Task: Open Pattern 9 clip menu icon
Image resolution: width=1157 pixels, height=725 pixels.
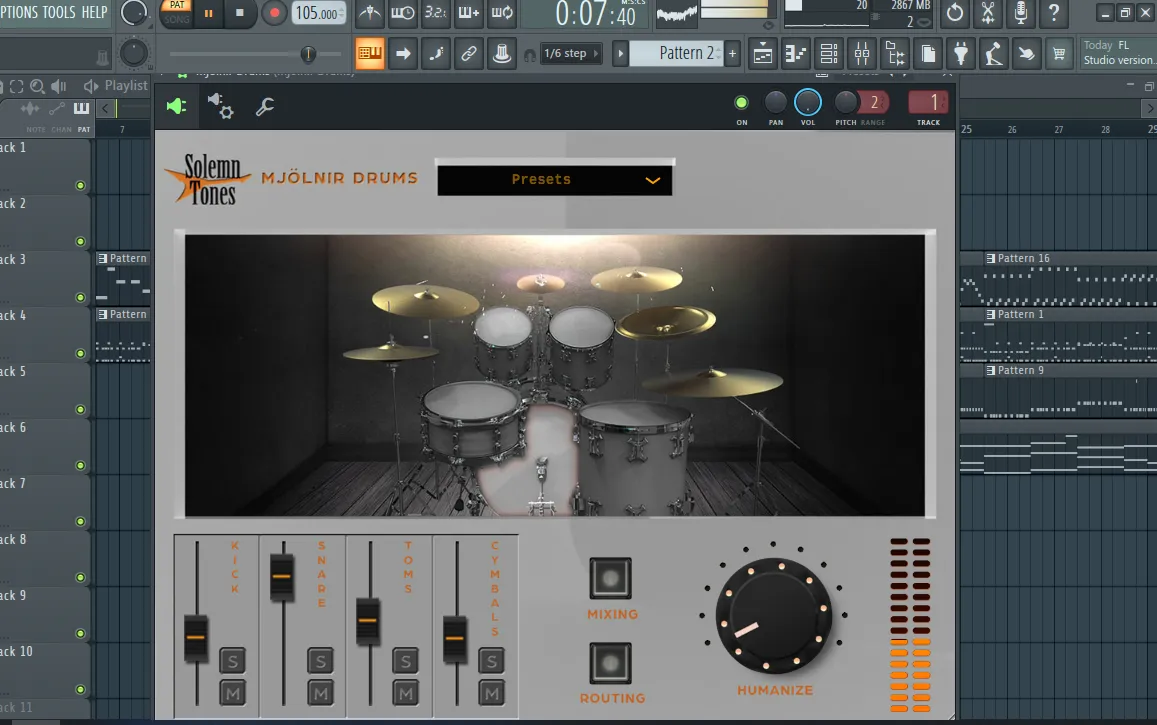Action: (x=990, y=370)
